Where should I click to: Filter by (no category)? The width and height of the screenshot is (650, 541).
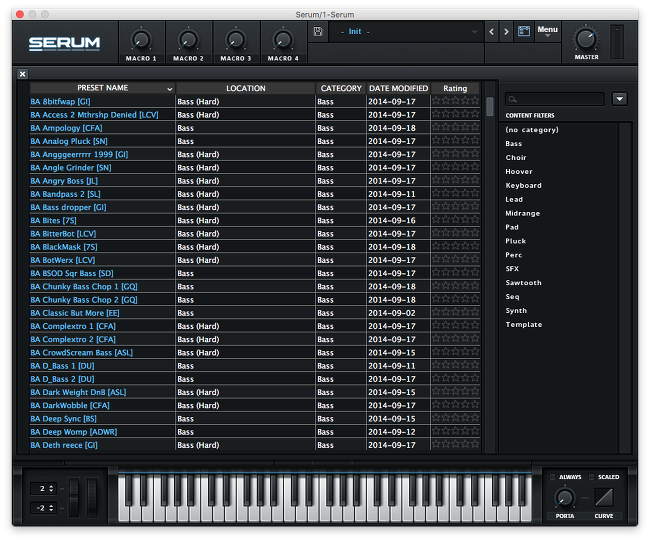point(532,130)
